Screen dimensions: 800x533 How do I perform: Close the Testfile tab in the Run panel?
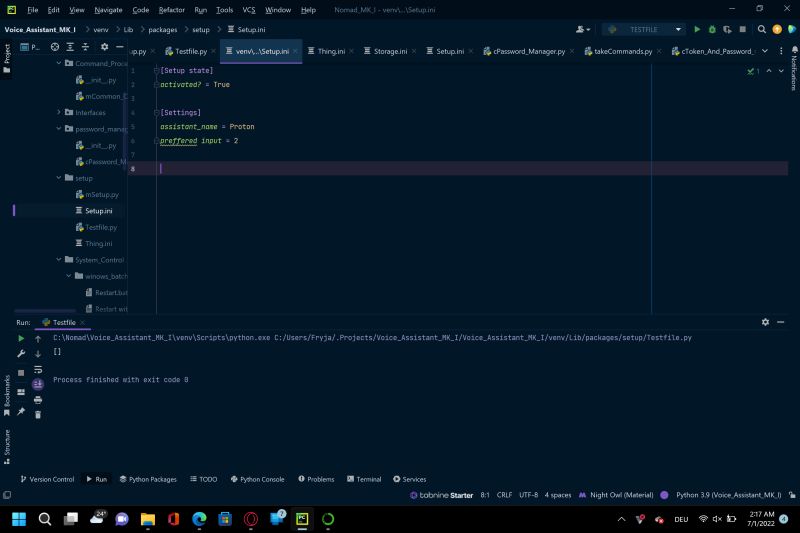click(x=82, y=322)
